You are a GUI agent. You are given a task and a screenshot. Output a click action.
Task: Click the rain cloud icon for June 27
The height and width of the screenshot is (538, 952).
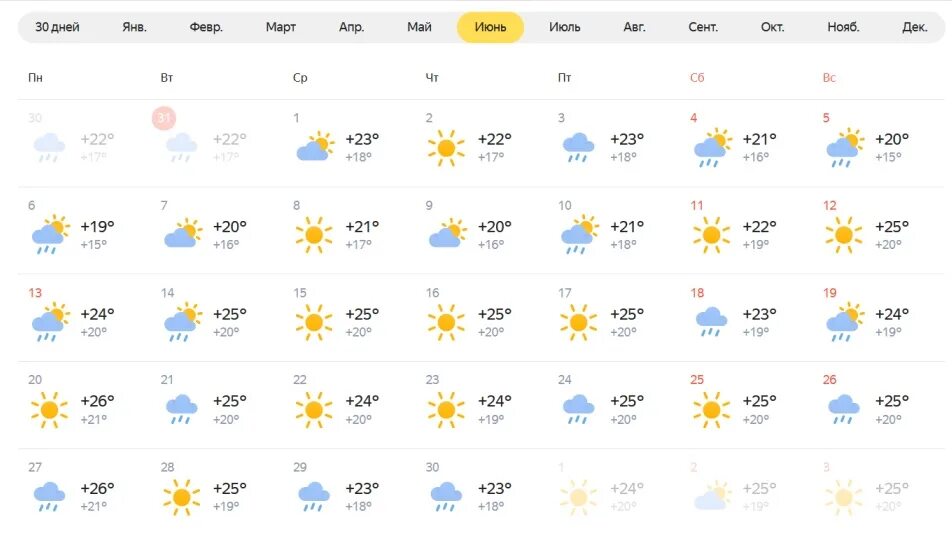49,497
